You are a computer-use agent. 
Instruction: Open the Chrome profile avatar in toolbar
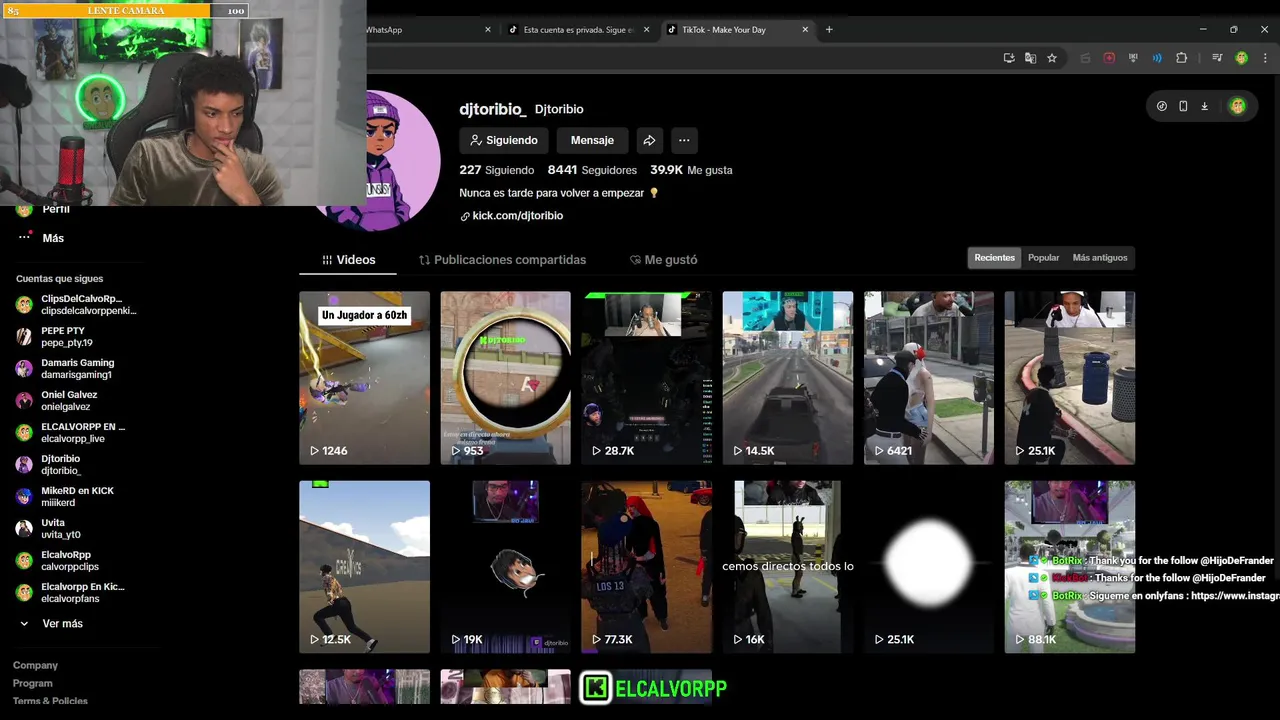[x=1241, y=58]
